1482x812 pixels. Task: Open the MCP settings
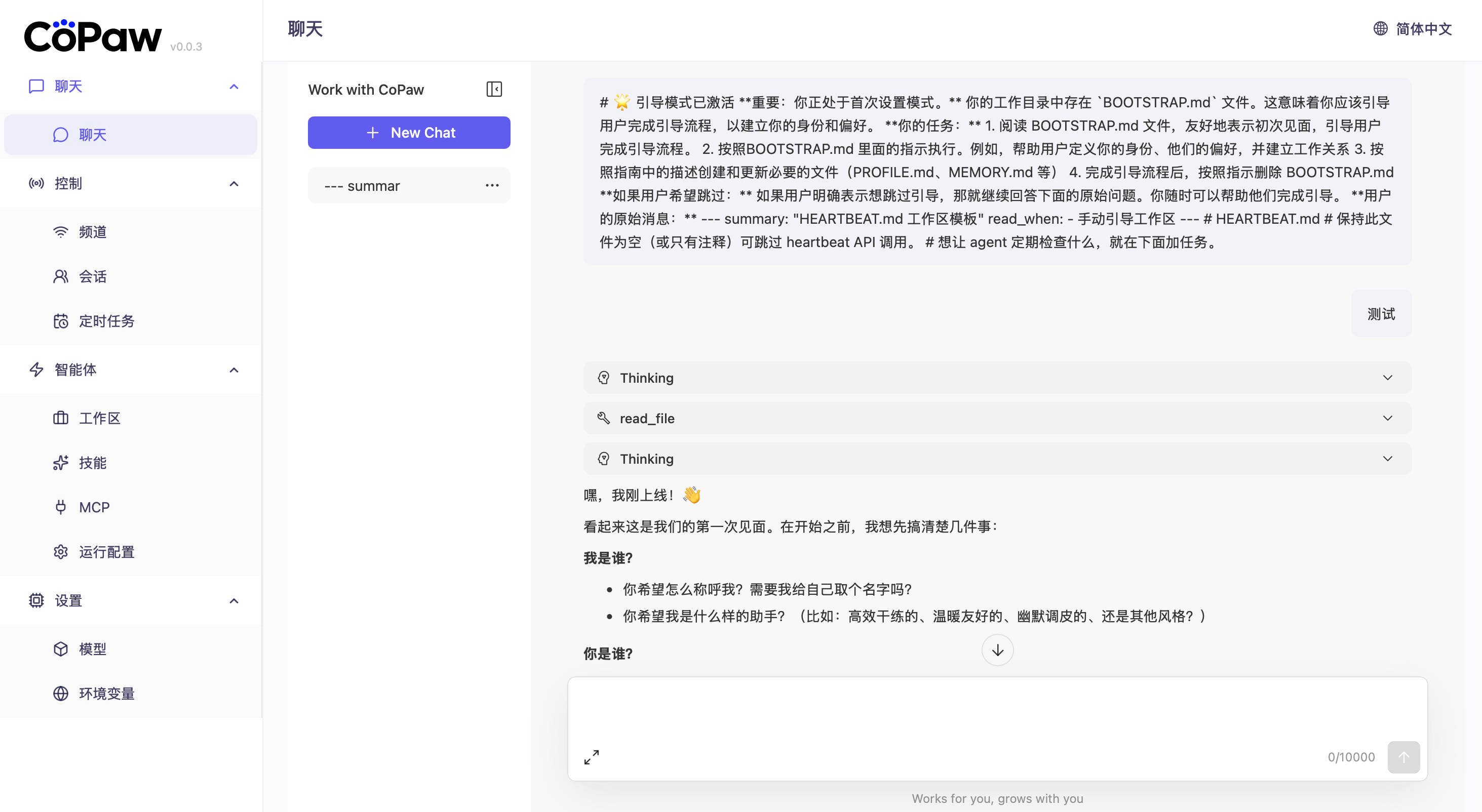94,507
